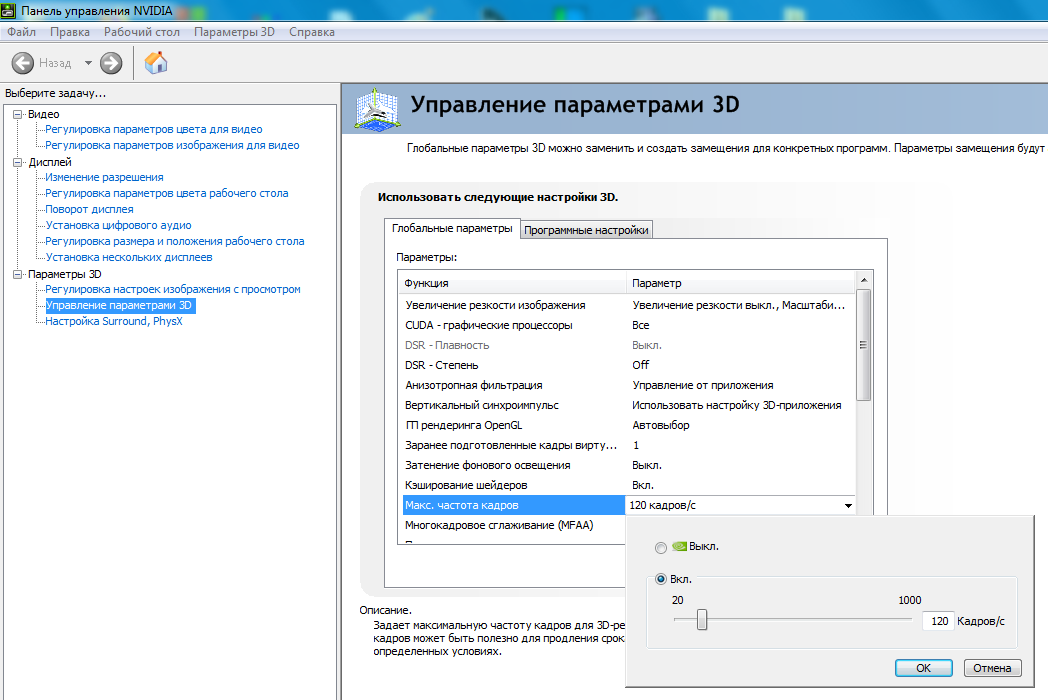The height and width of the screenshot is (700, 1048).
Task: Open the Back history dropdown arrow
Action: click(88, 63)
